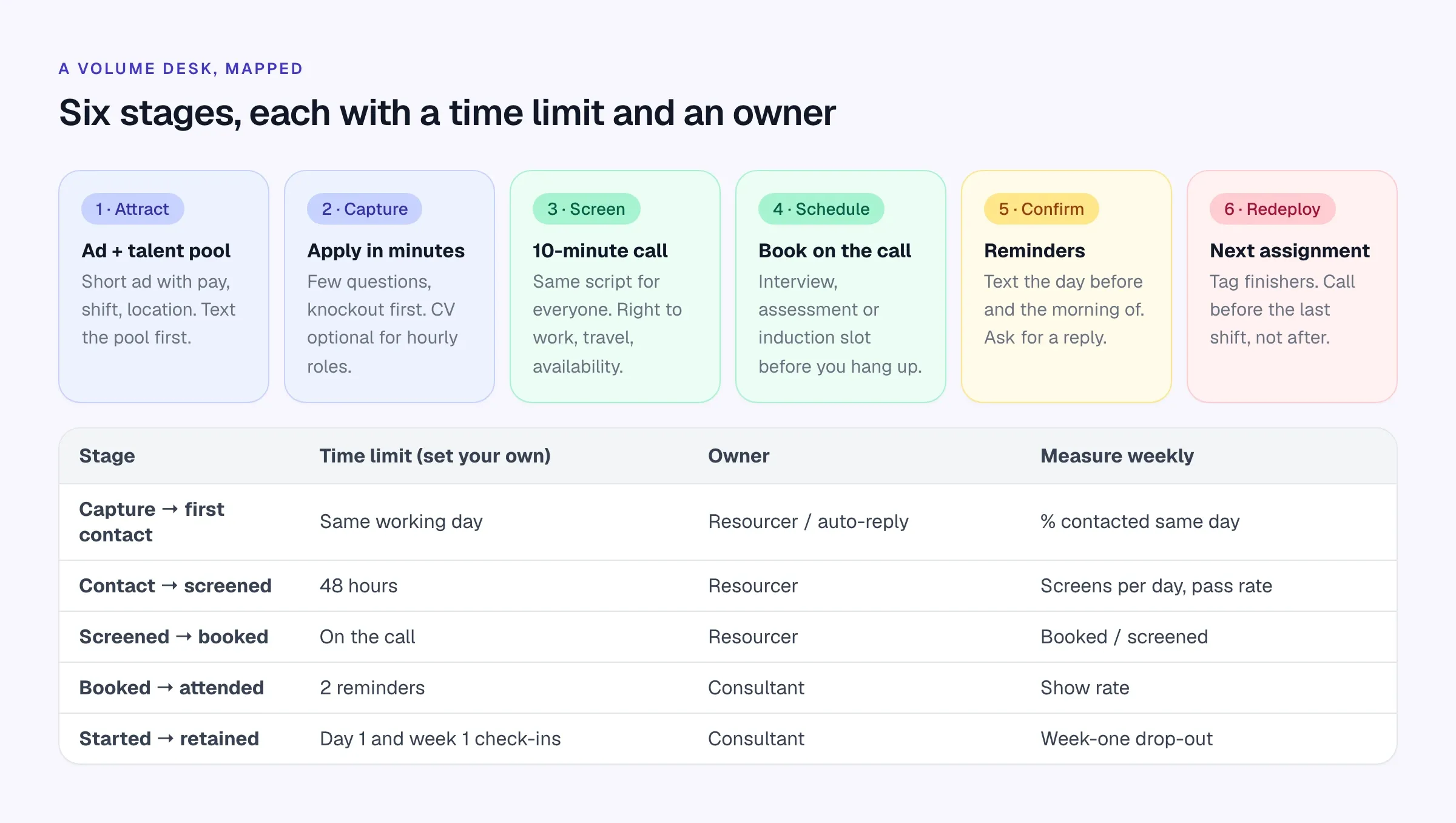Select the 'Booked / screened' cell

(1124, 637)
